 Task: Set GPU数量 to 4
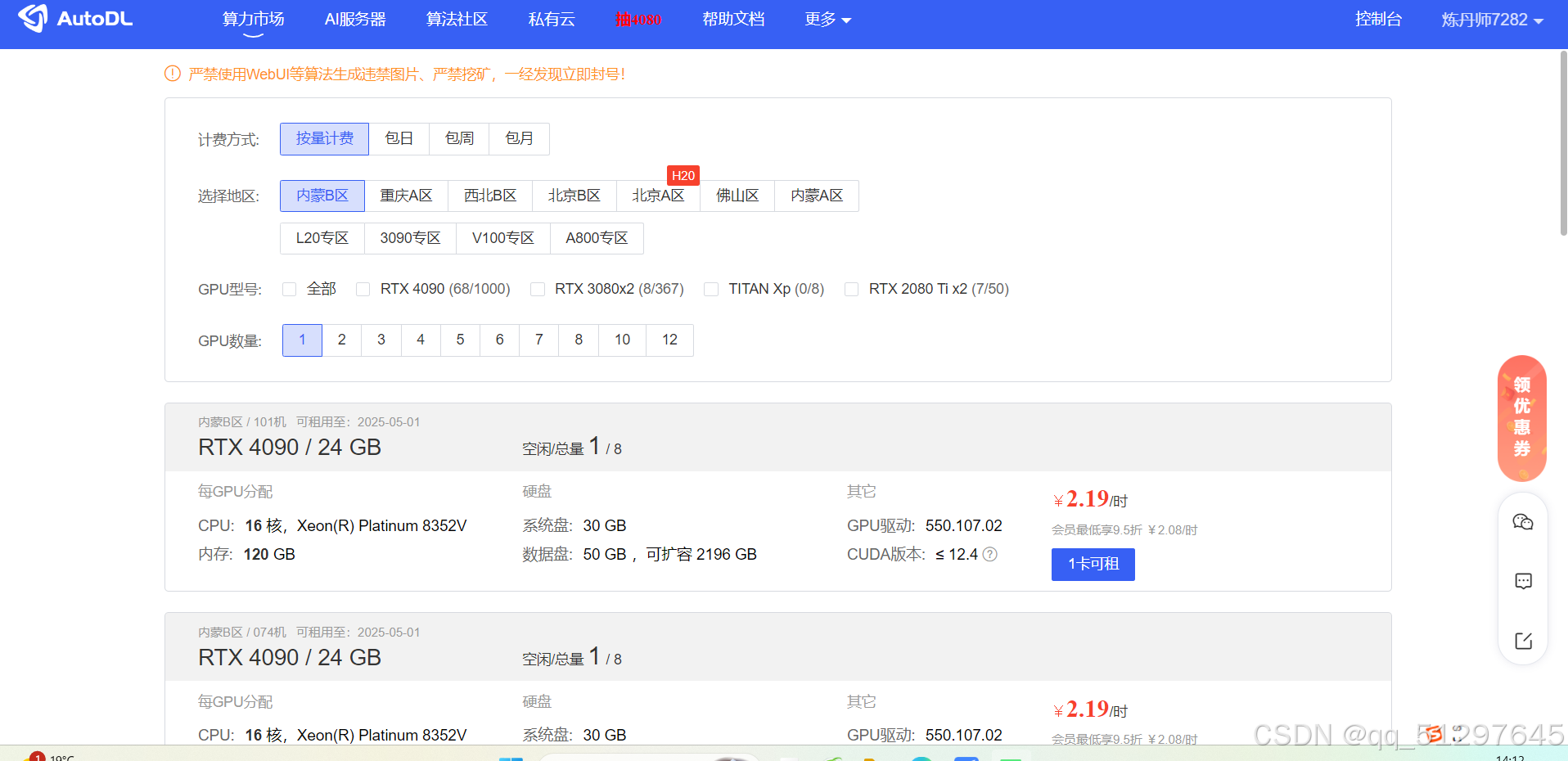click(421, 340)
